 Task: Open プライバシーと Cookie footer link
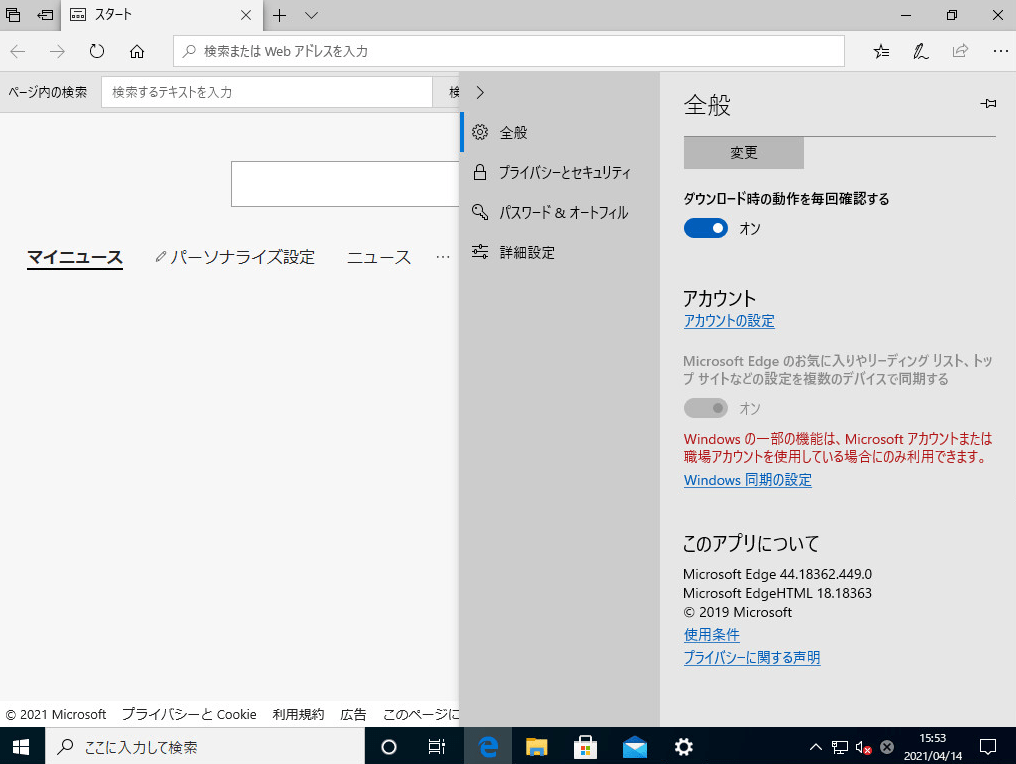pos(189,714)
